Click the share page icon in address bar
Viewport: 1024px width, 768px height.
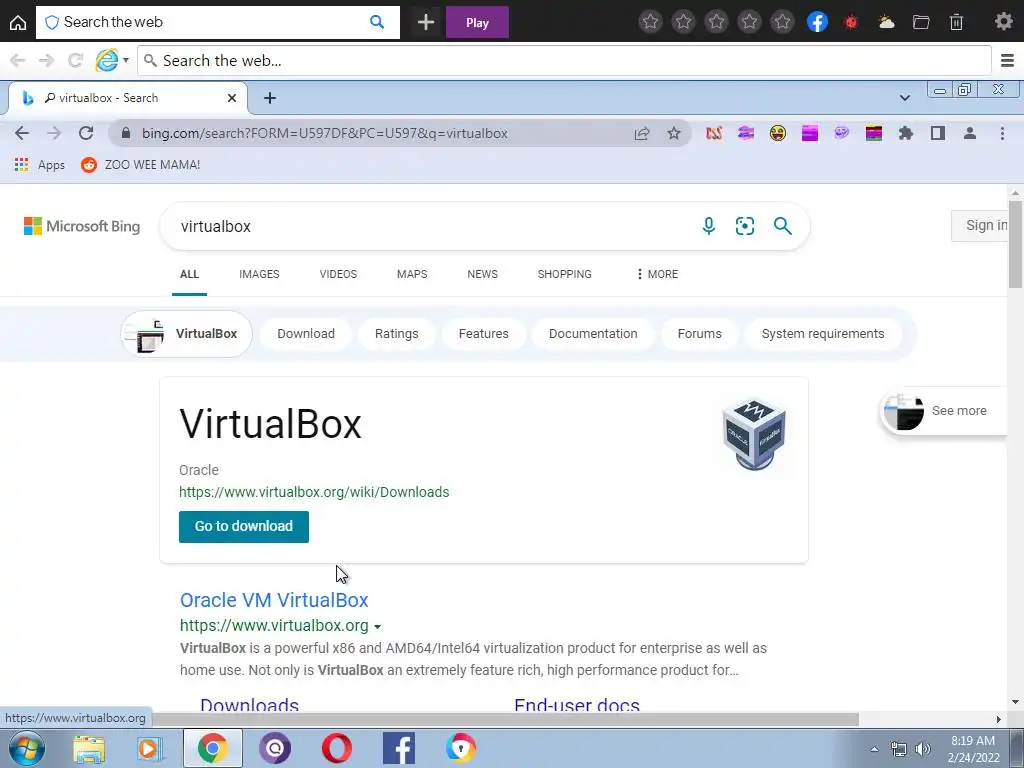[642, 133]
